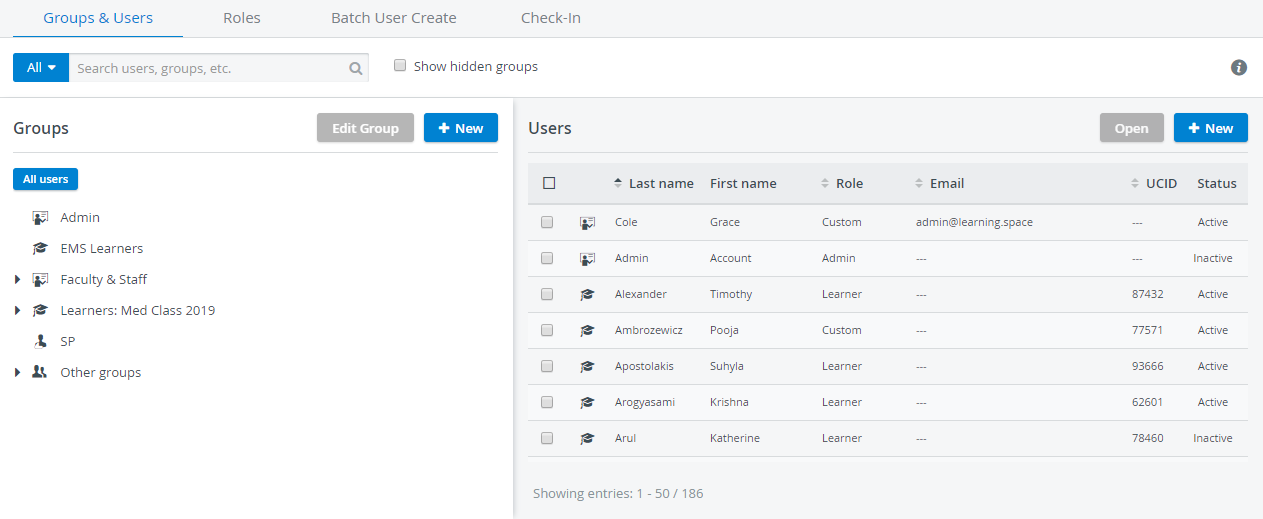Tick the select-all users header checkbox

click(548, 183)
